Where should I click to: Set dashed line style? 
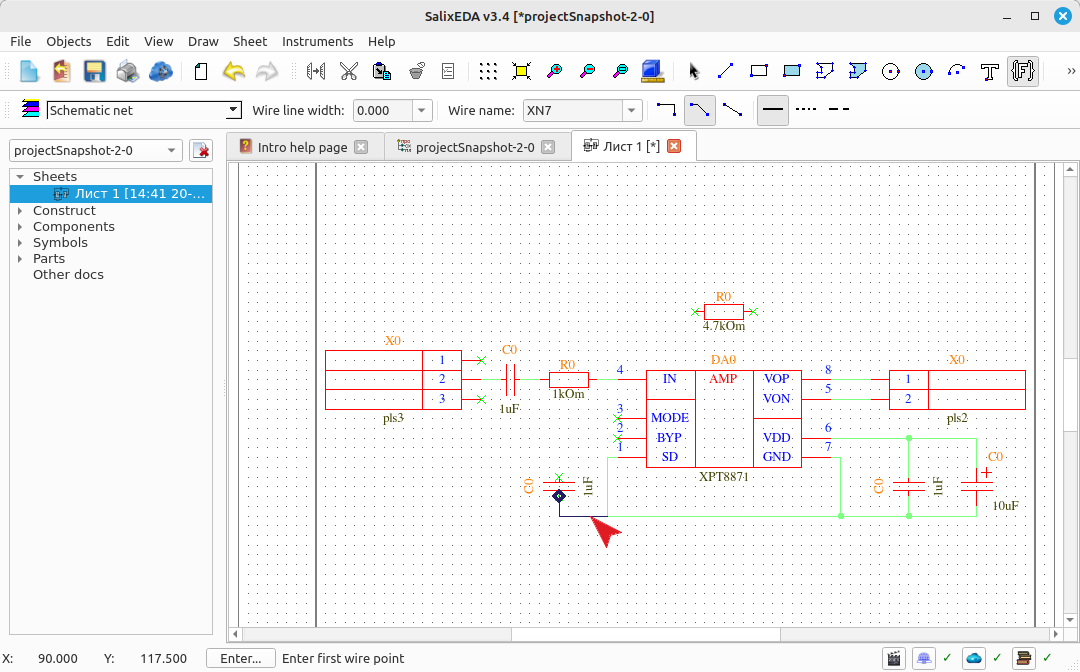pos(838,109)
